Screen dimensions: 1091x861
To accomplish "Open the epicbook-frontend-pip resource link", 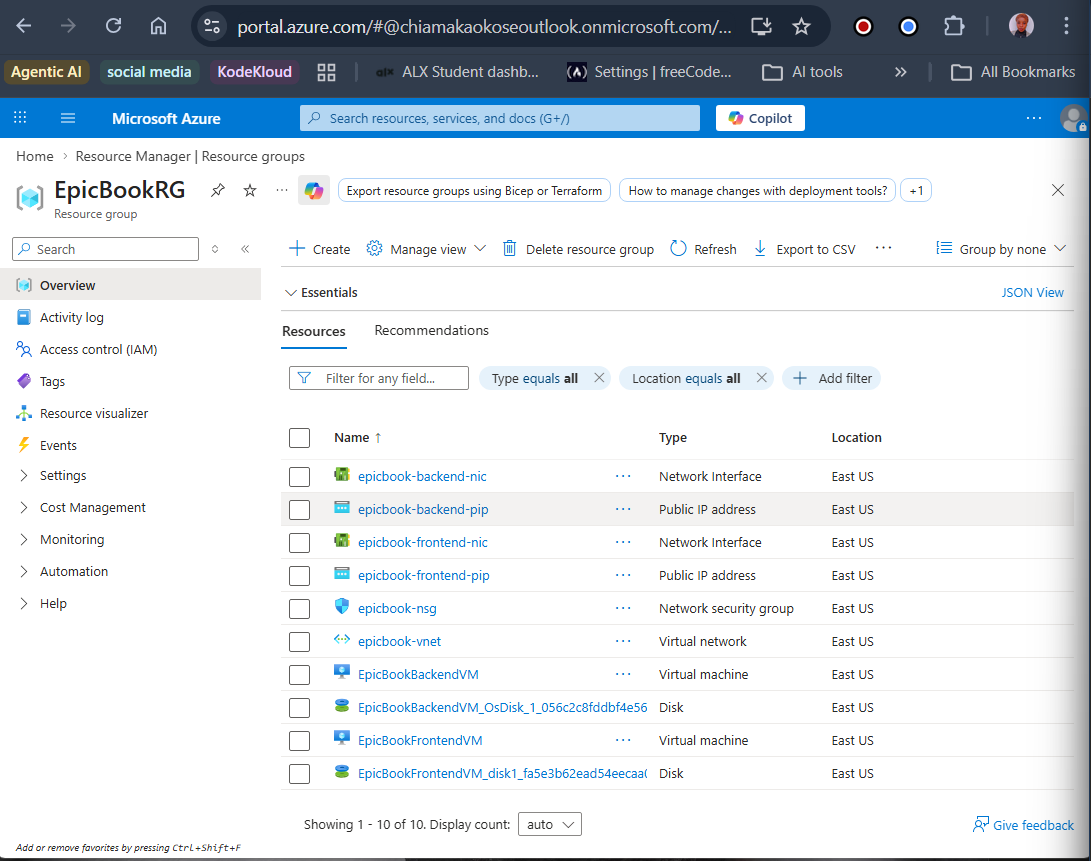I will coord(424,576).
